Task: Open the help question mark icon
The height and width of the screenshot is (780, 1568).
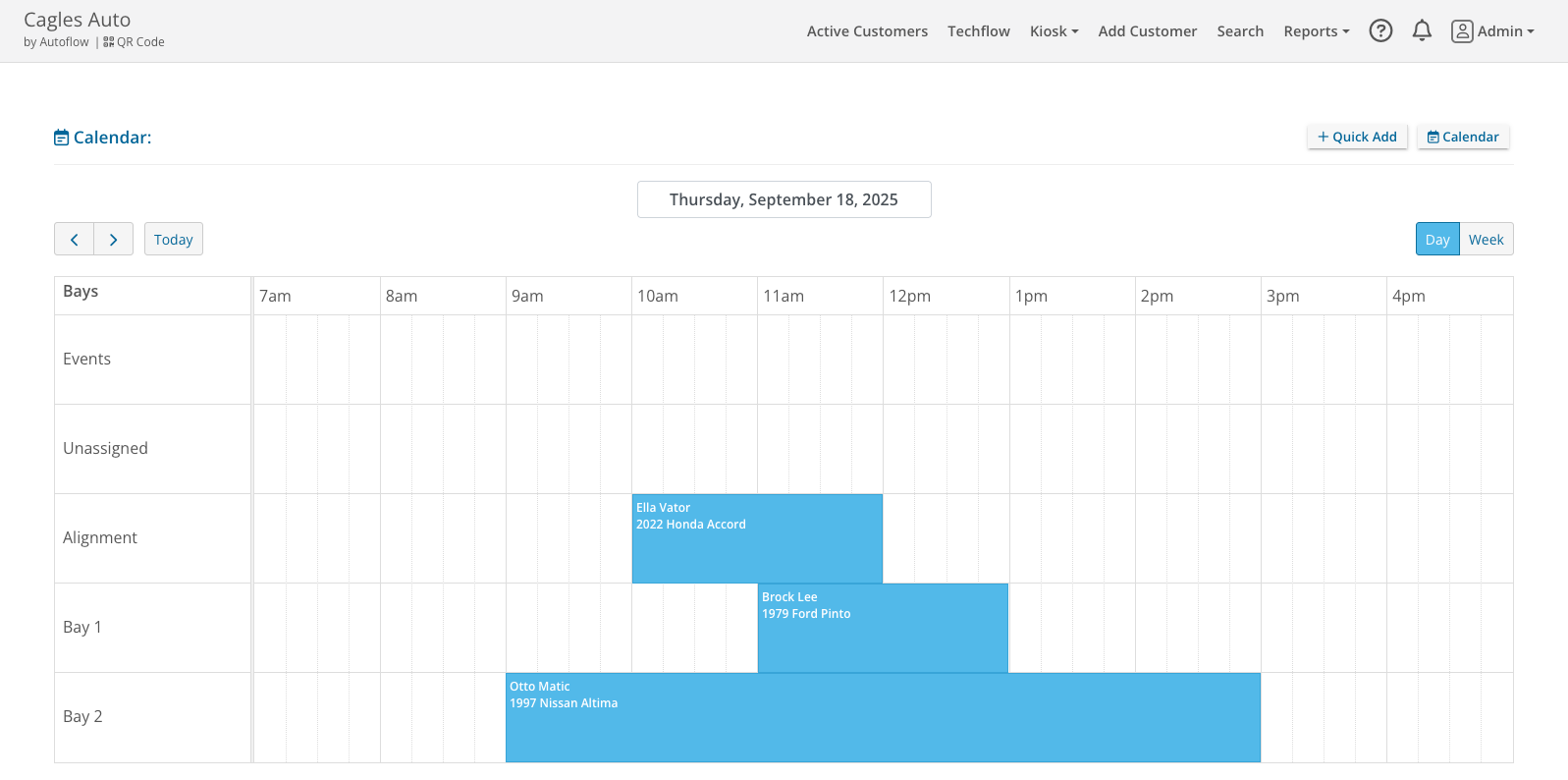Action: point(1380,31)
